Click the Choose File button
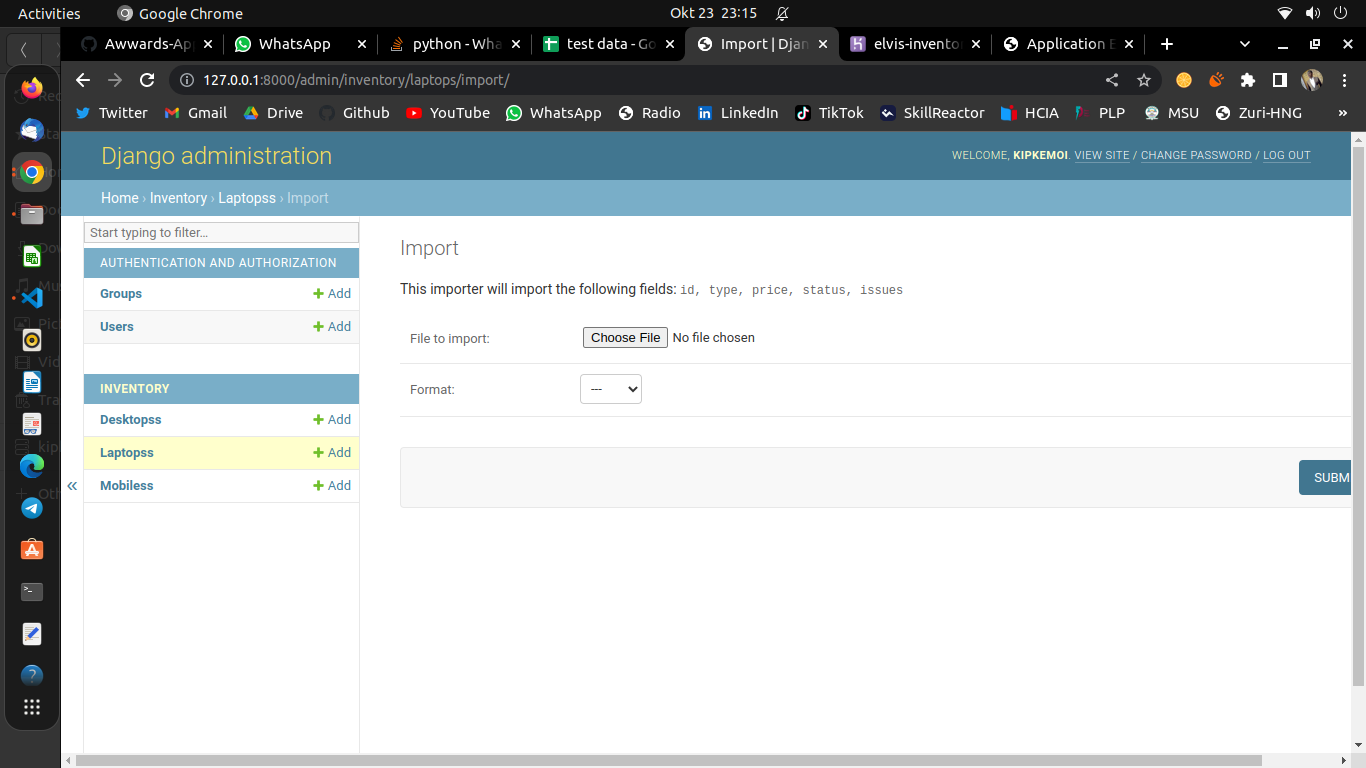Screen dimensions: 1366x768 point(625,338)
